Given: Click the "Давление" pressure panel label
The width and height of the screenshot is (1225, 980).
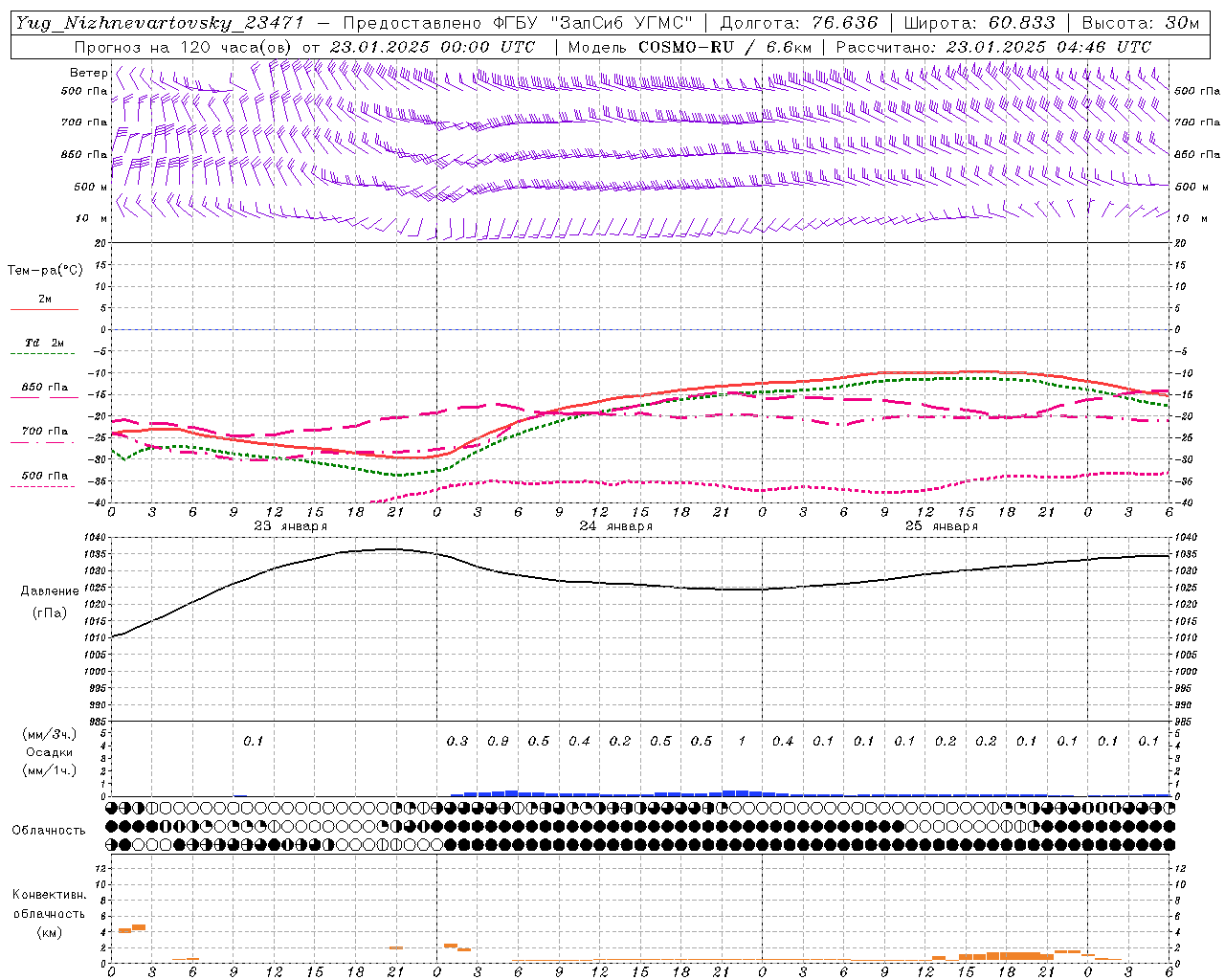Looking at the screenshot, I should pos(50,591).
